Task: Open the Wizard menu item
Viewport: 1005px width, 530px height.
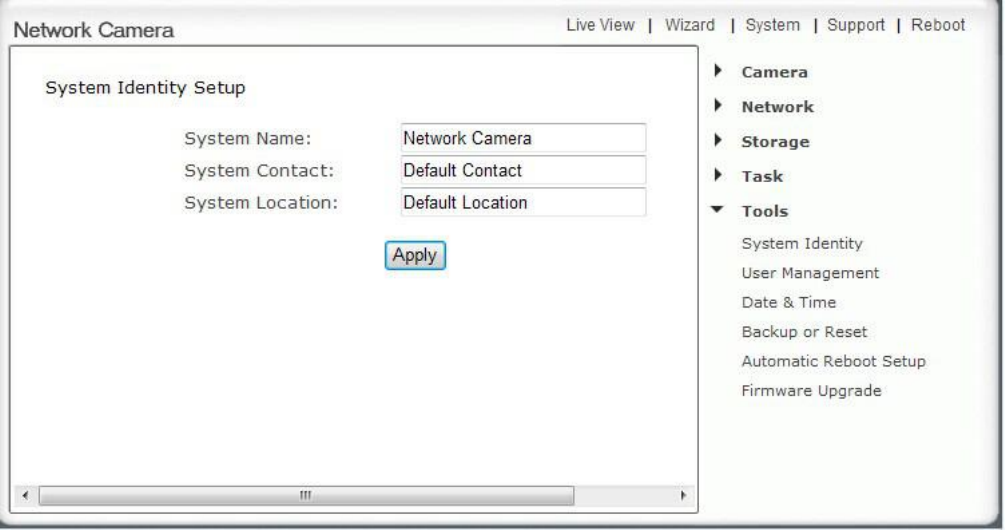Action: pos(690,25)
